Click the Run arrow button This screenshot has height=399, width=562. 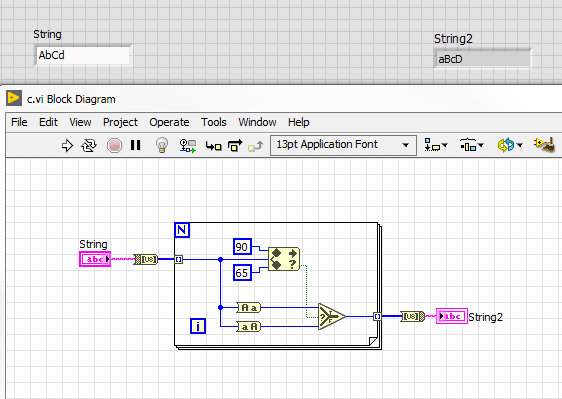pyautogui.click(x=67, y=146)
